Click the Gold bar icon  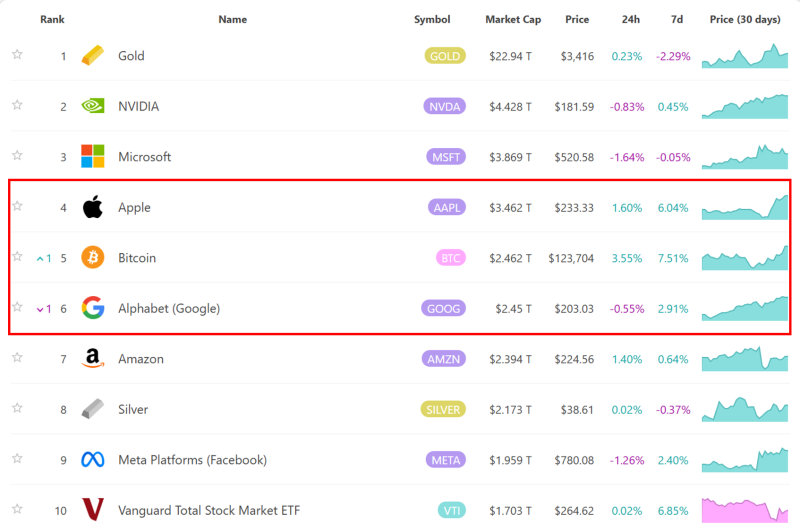coord(92,56)
